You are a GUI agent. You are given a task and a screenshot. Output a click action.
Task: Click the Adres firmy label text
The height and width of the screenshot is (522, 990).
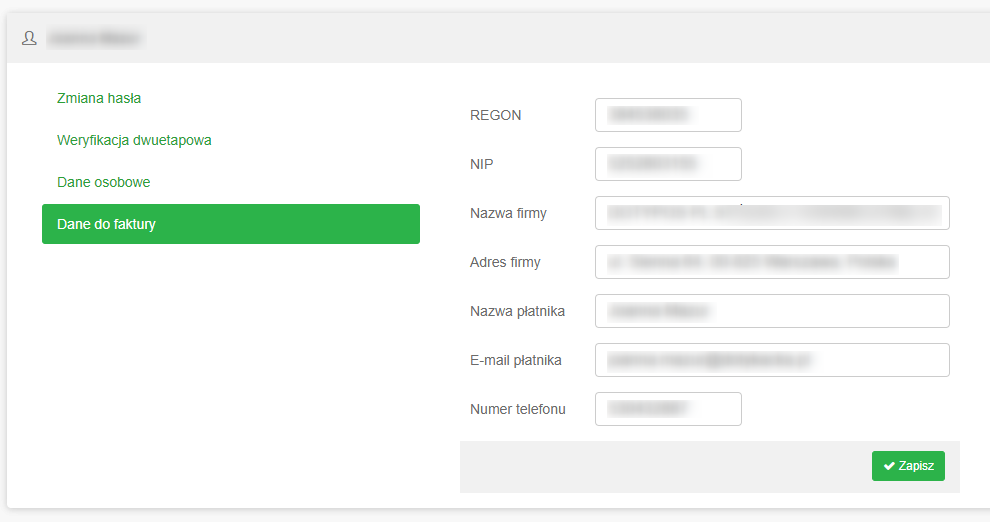(505, 262)
